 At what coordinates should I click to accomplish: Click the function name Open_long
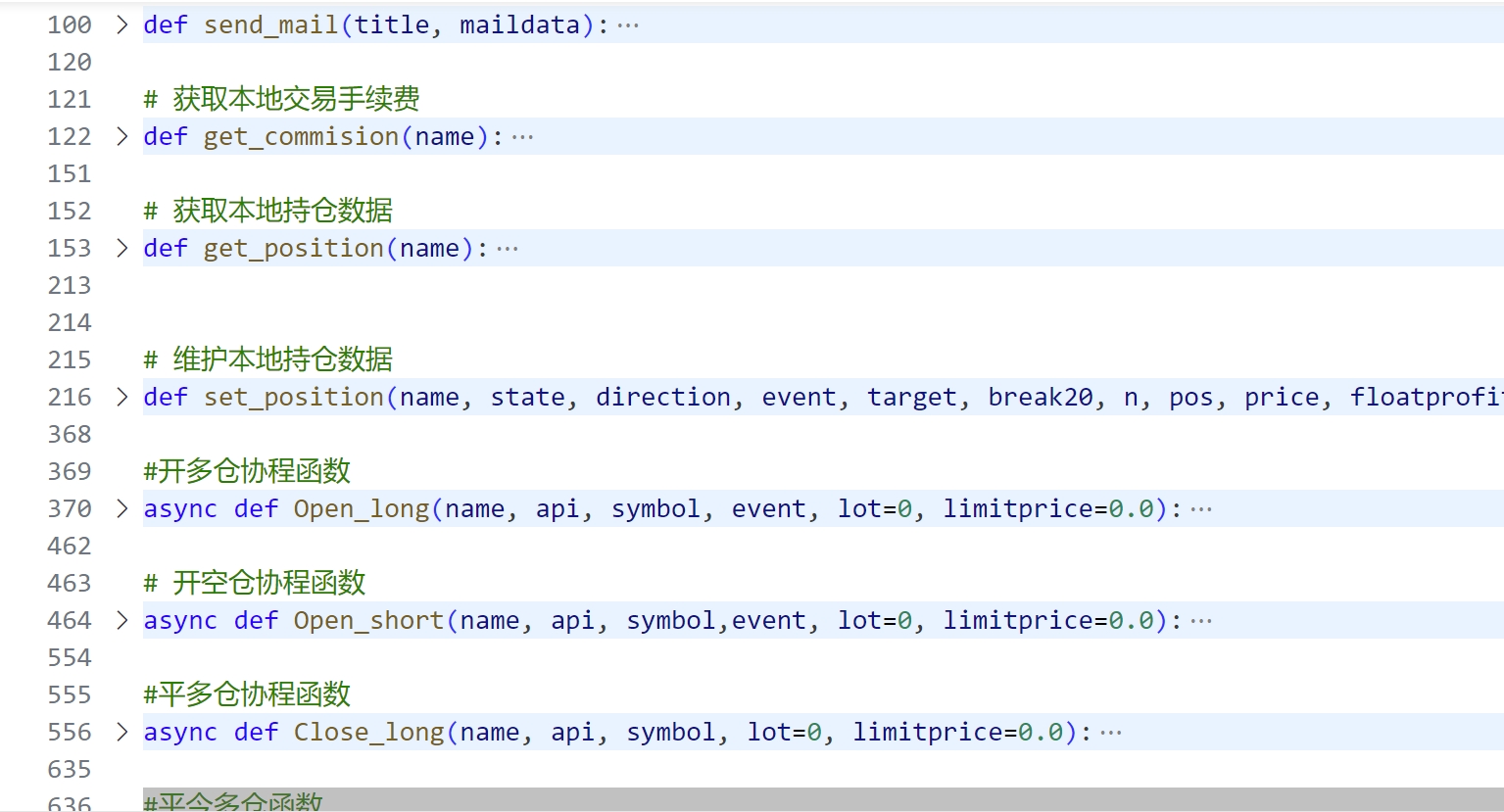click(x=362, y=508)
